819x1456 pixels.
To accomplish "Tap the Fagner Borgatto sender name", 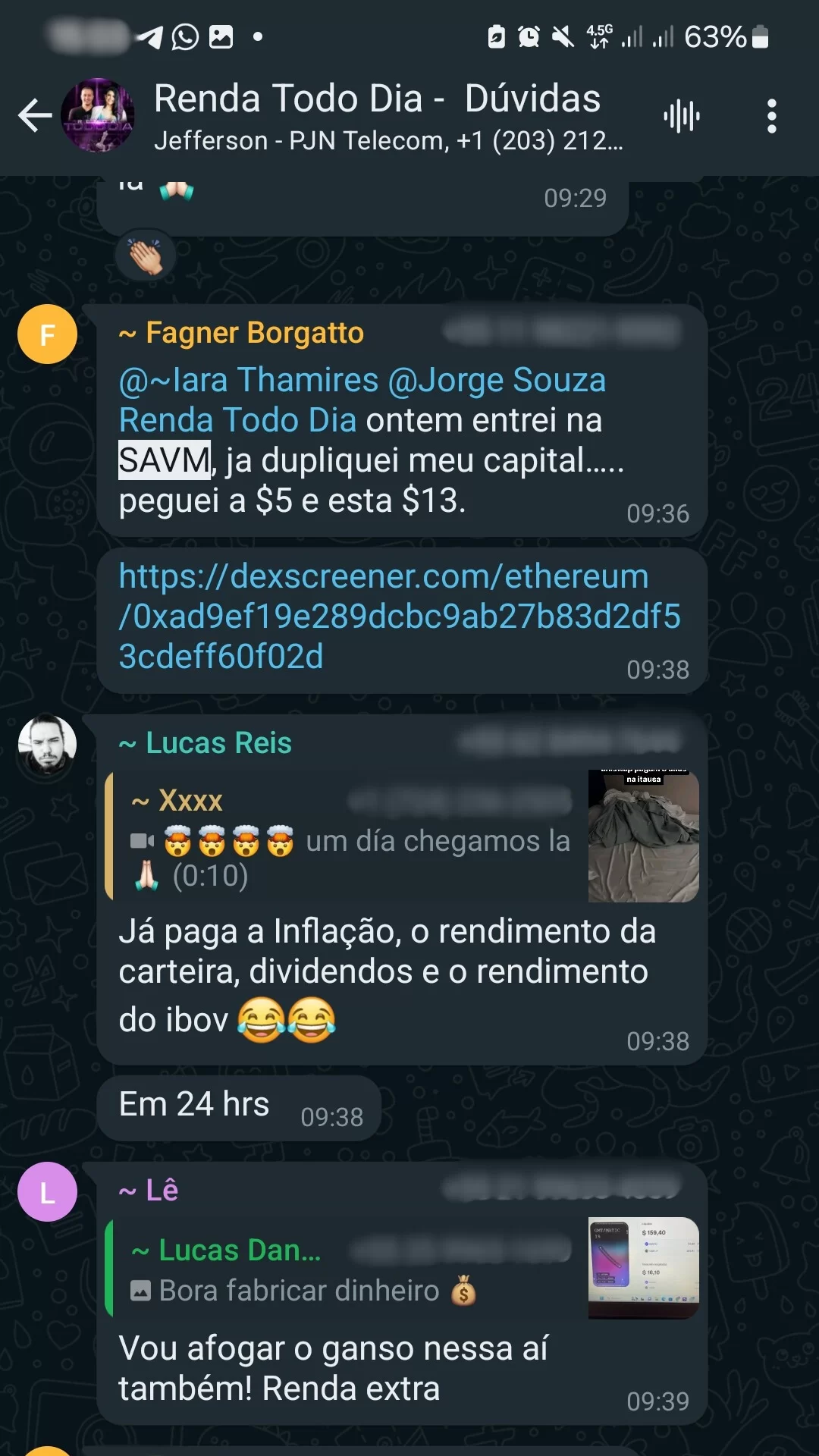I will [x=241, y=333].
